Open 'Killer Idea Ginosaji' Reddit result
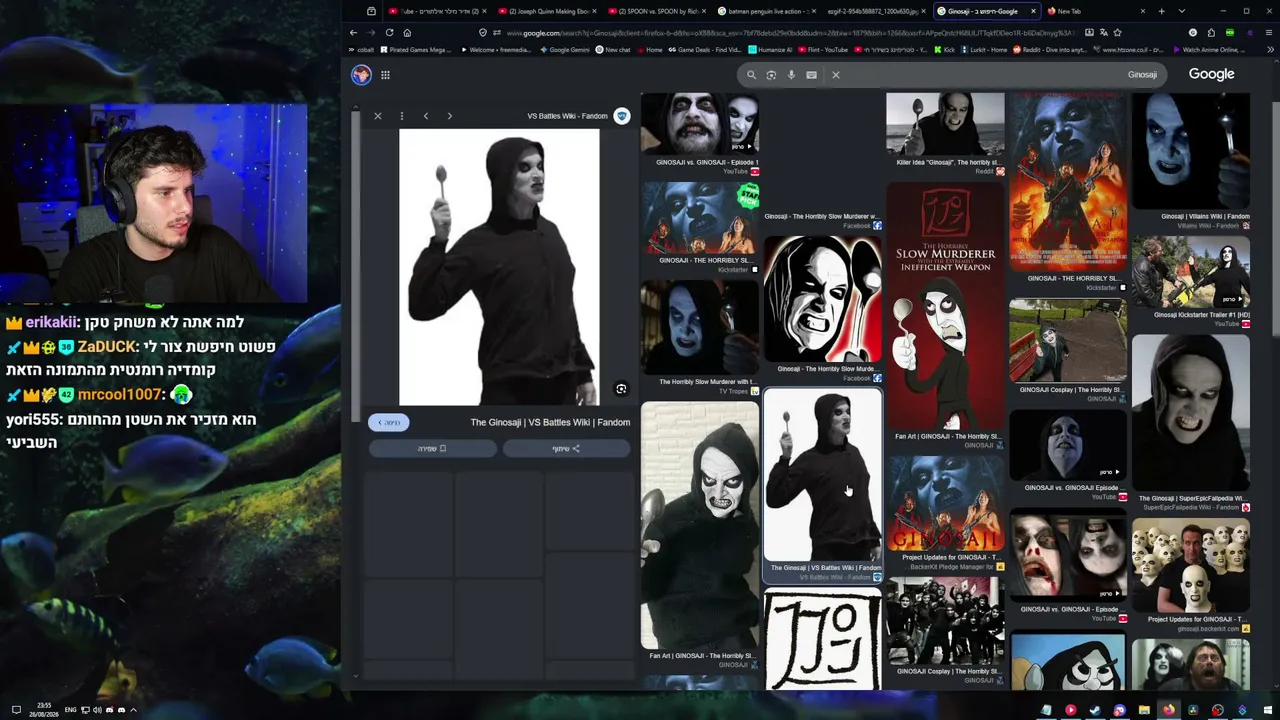This screenshot has height=720, width=1280. [945, 134]
